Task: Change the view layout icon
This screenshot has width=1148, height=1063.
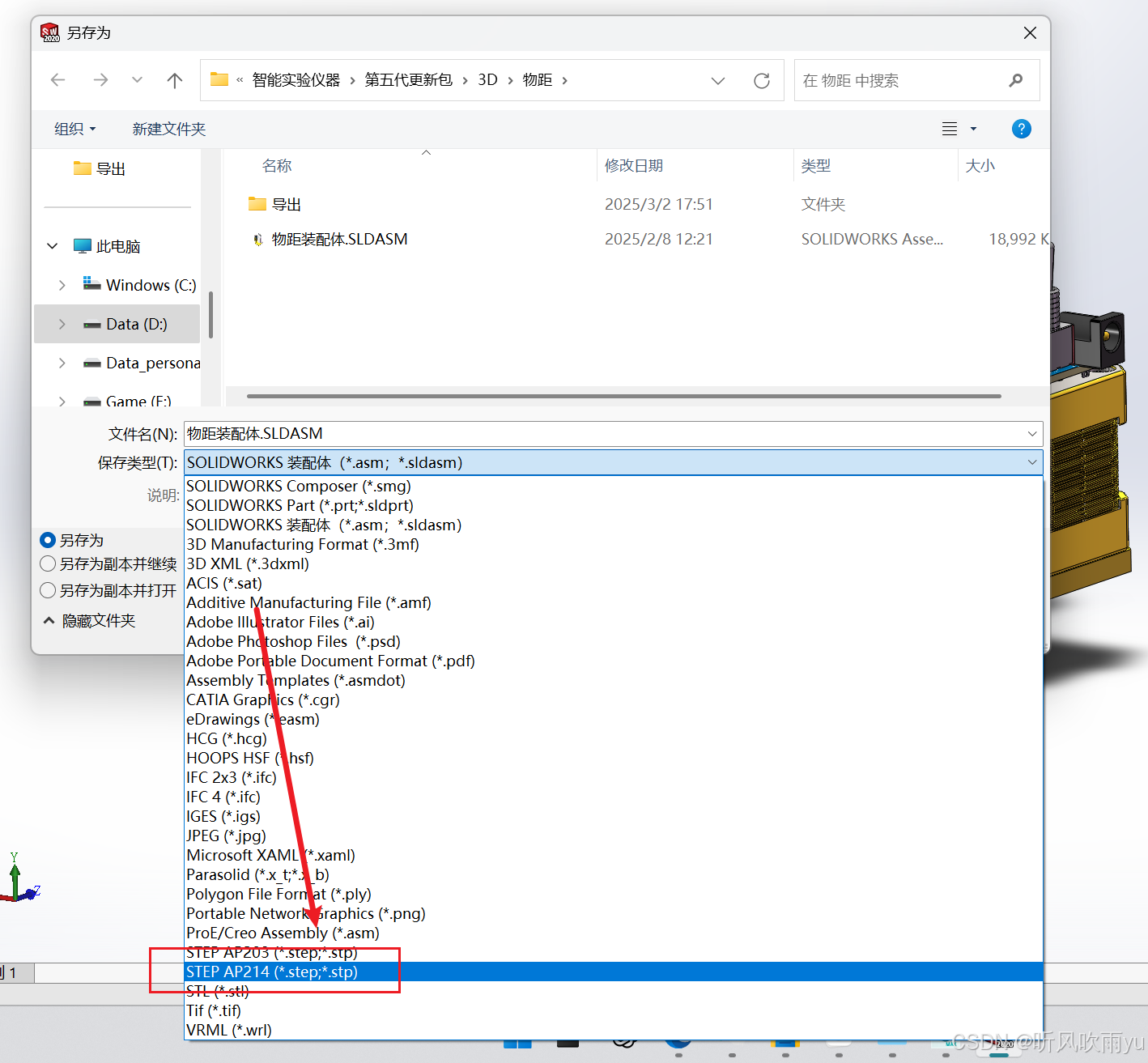Action: click(950, 129)
